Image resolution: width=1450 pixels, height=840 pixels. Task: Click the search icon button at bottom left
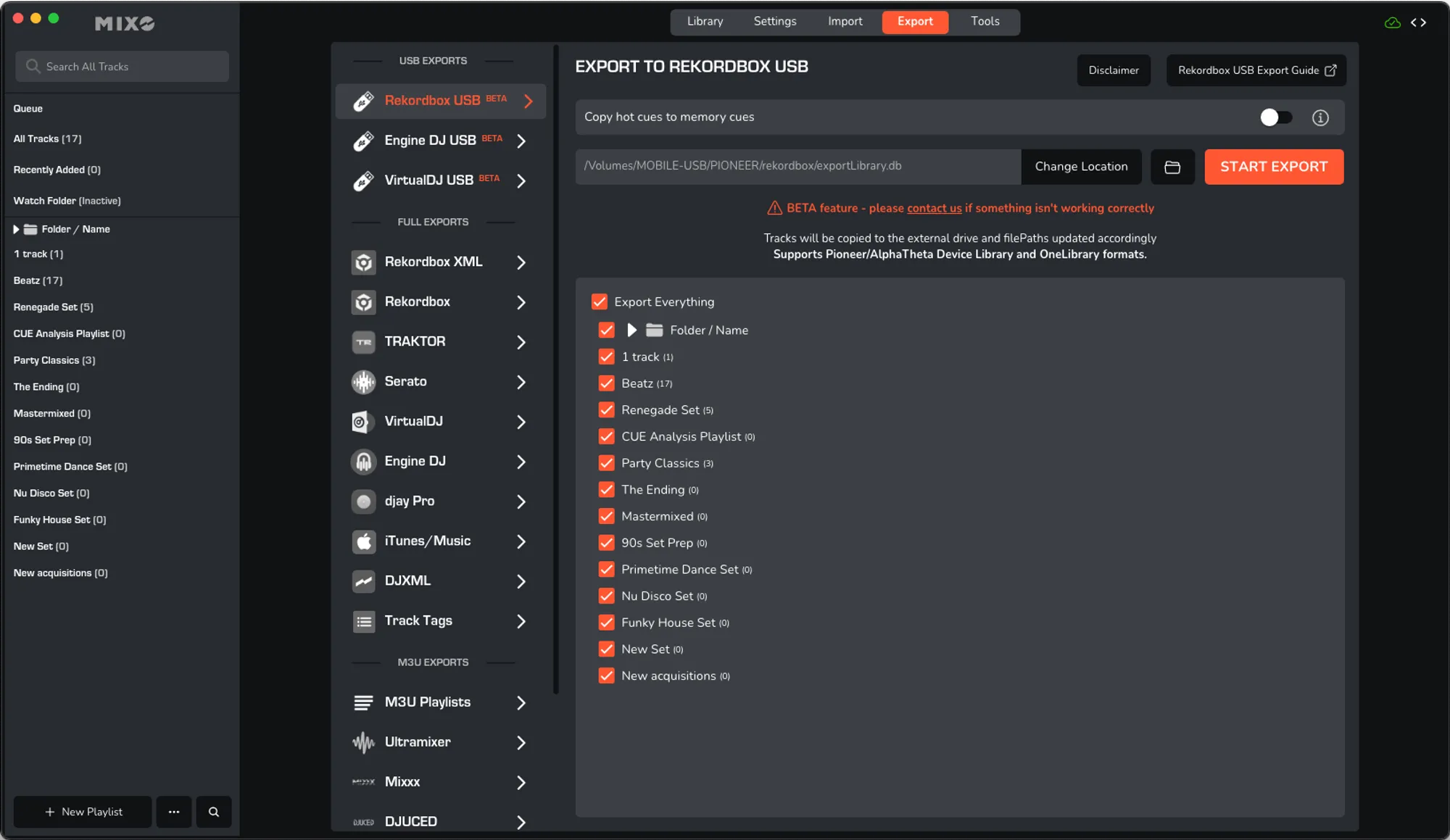coord(213,812)
